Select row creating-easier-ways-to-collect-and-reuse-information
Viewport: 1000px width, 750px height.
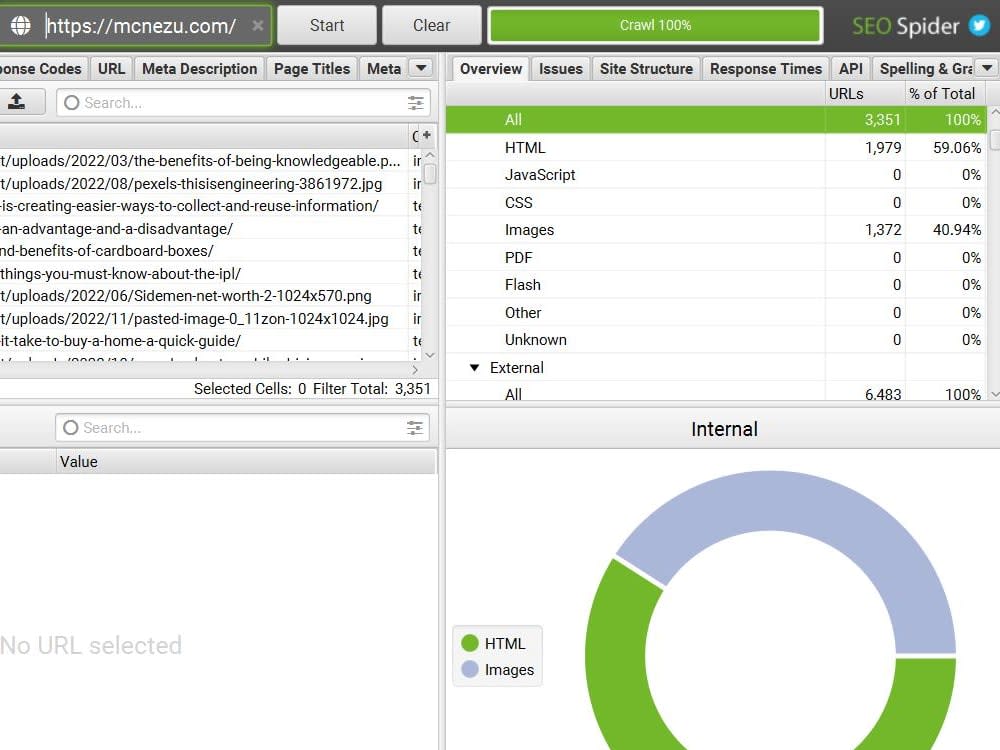(204, 206)
